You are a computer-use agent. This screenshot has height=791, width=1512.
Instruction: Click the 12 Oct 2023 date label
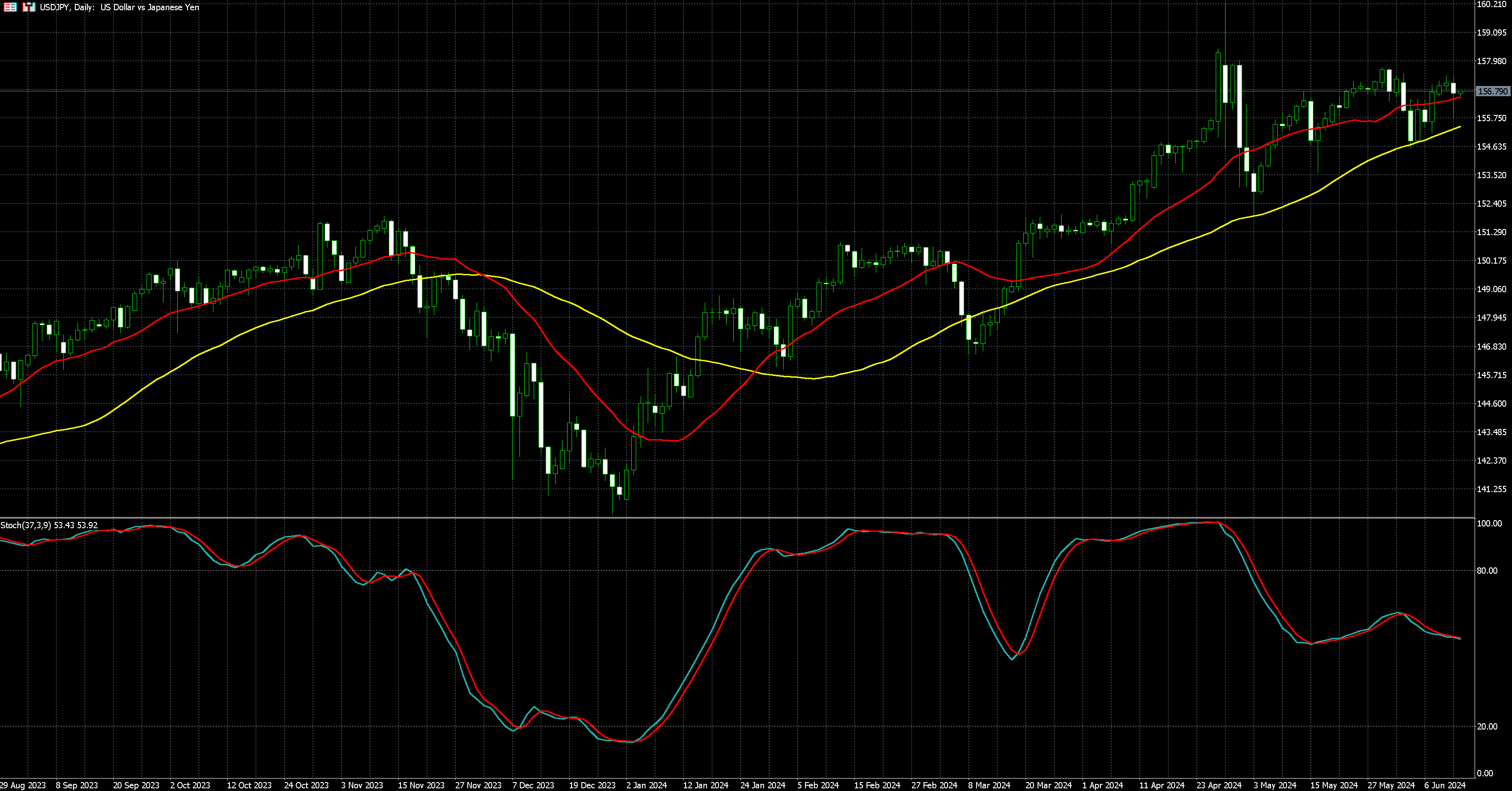point(249,785)
